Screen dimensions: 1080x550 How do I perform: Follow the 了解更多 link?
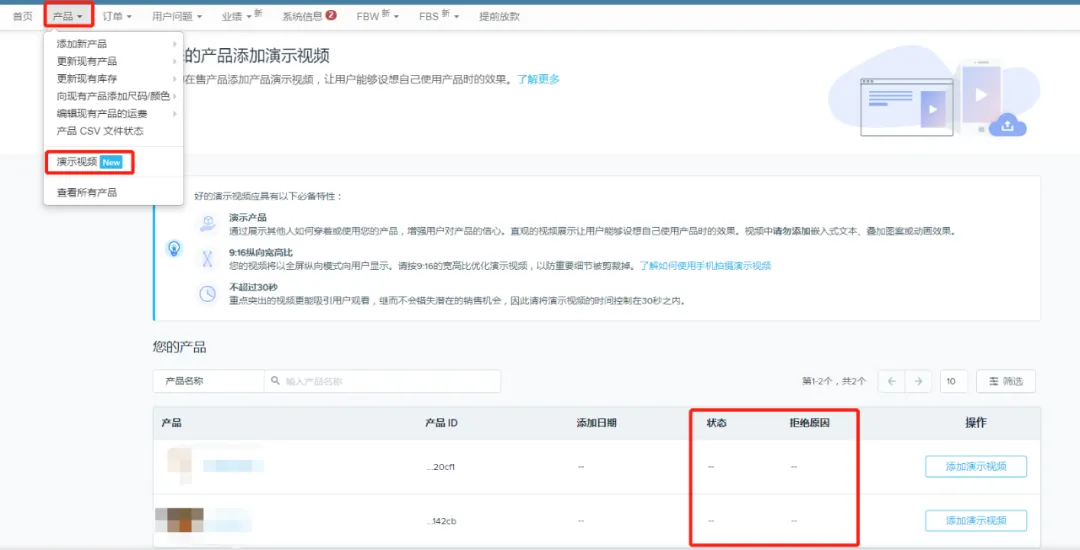click(x=539, y=79)
